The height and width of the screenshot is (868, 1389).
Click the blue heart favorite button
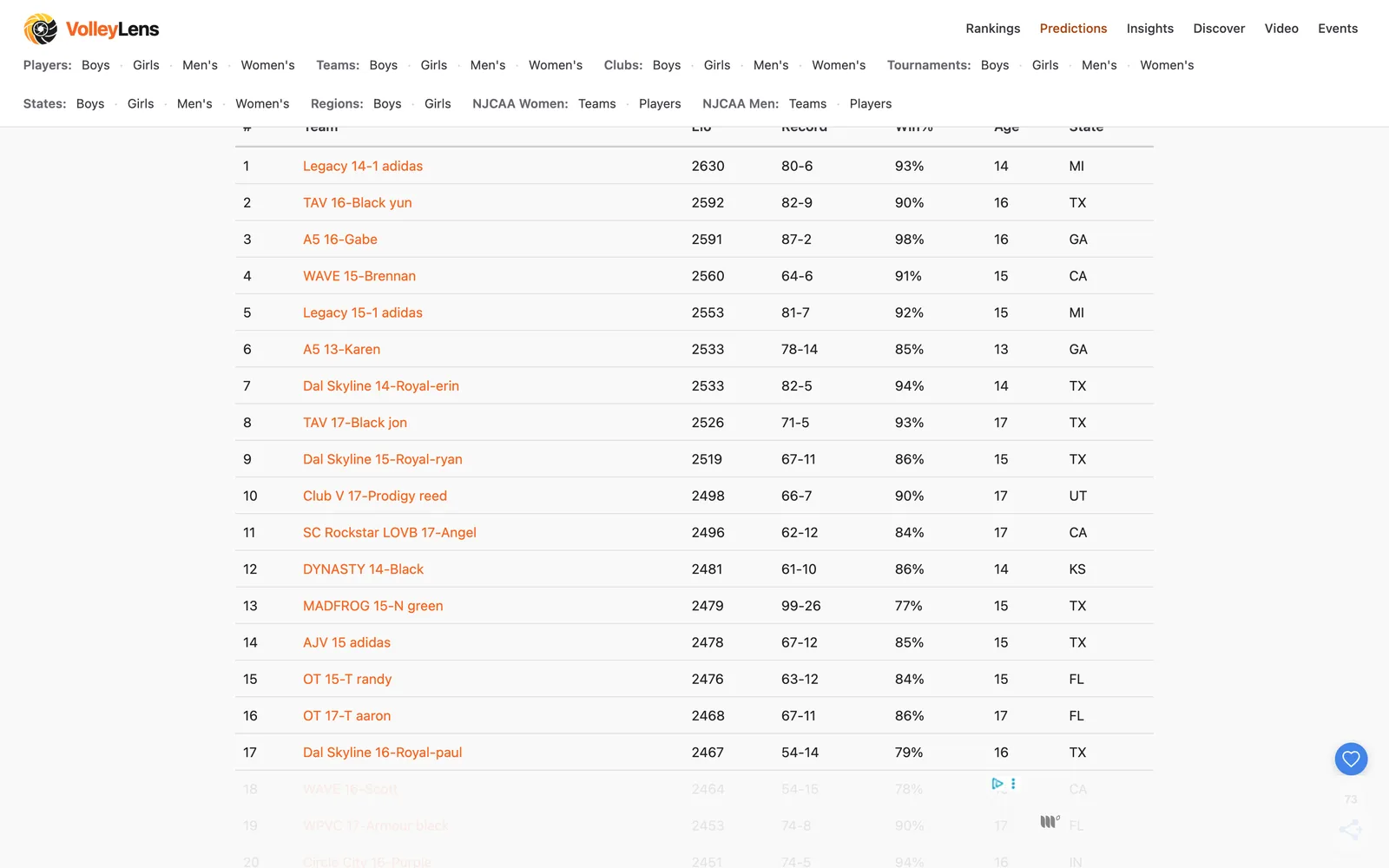(1351, 759)
